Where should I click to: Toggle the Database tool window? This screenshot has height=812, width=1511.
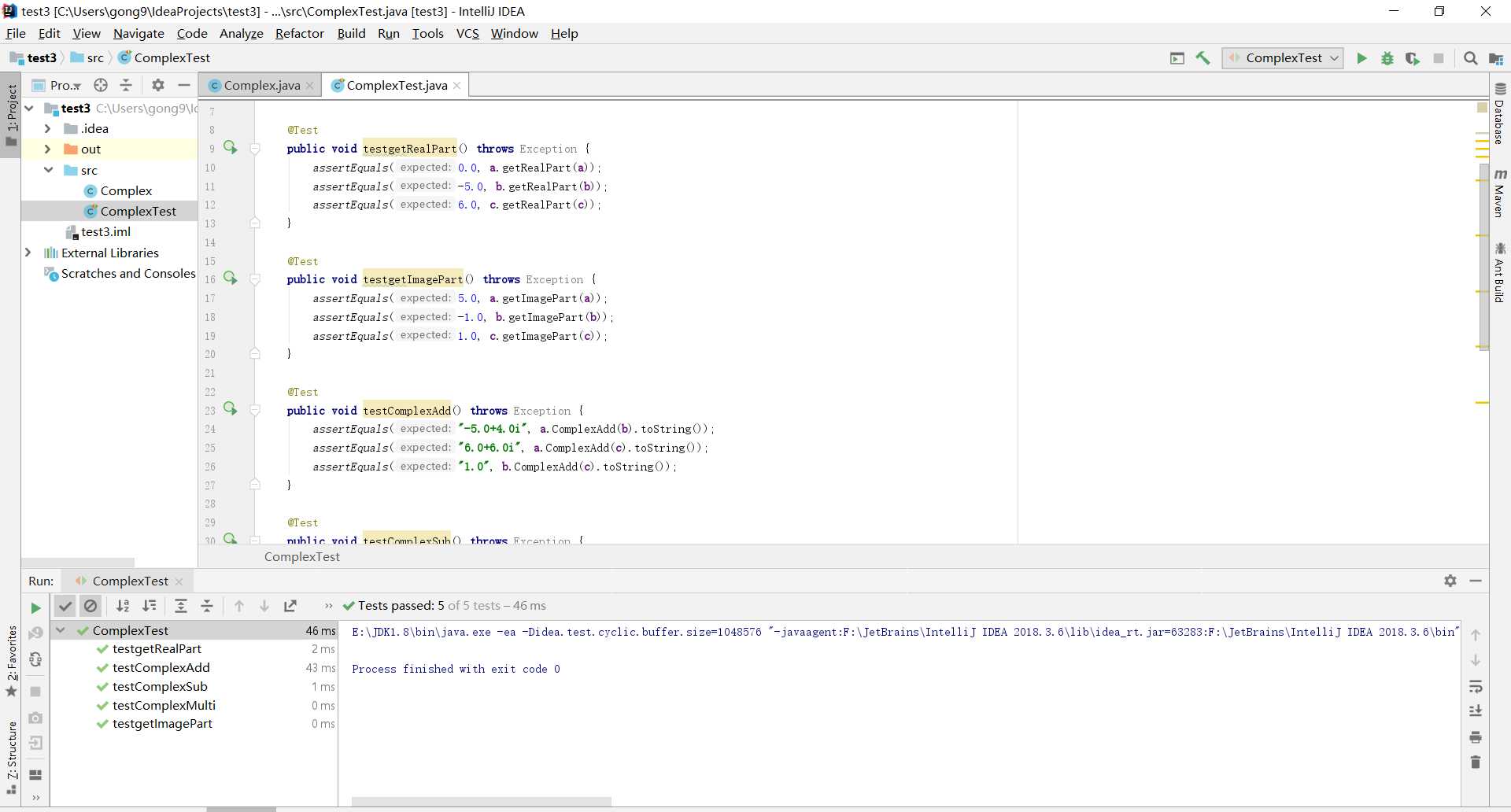1499,114
